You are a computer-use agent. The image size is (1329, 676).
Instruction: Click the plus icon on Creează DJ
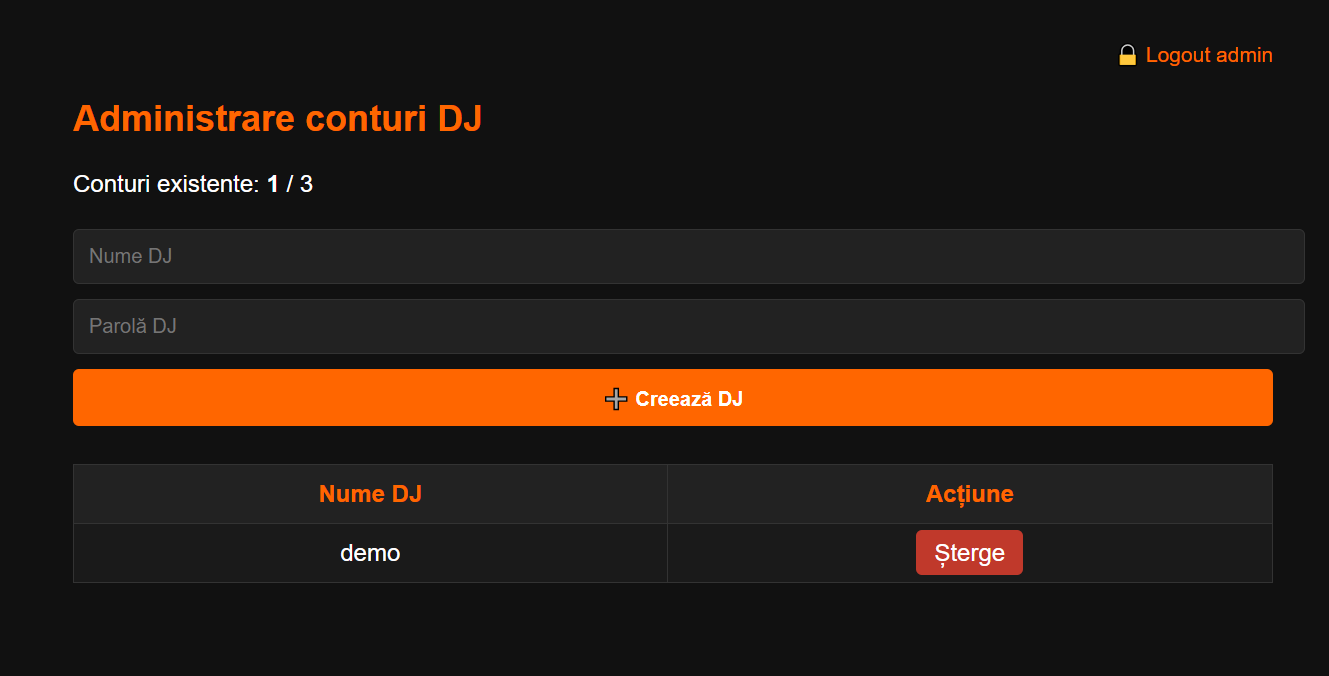[616, 399]
